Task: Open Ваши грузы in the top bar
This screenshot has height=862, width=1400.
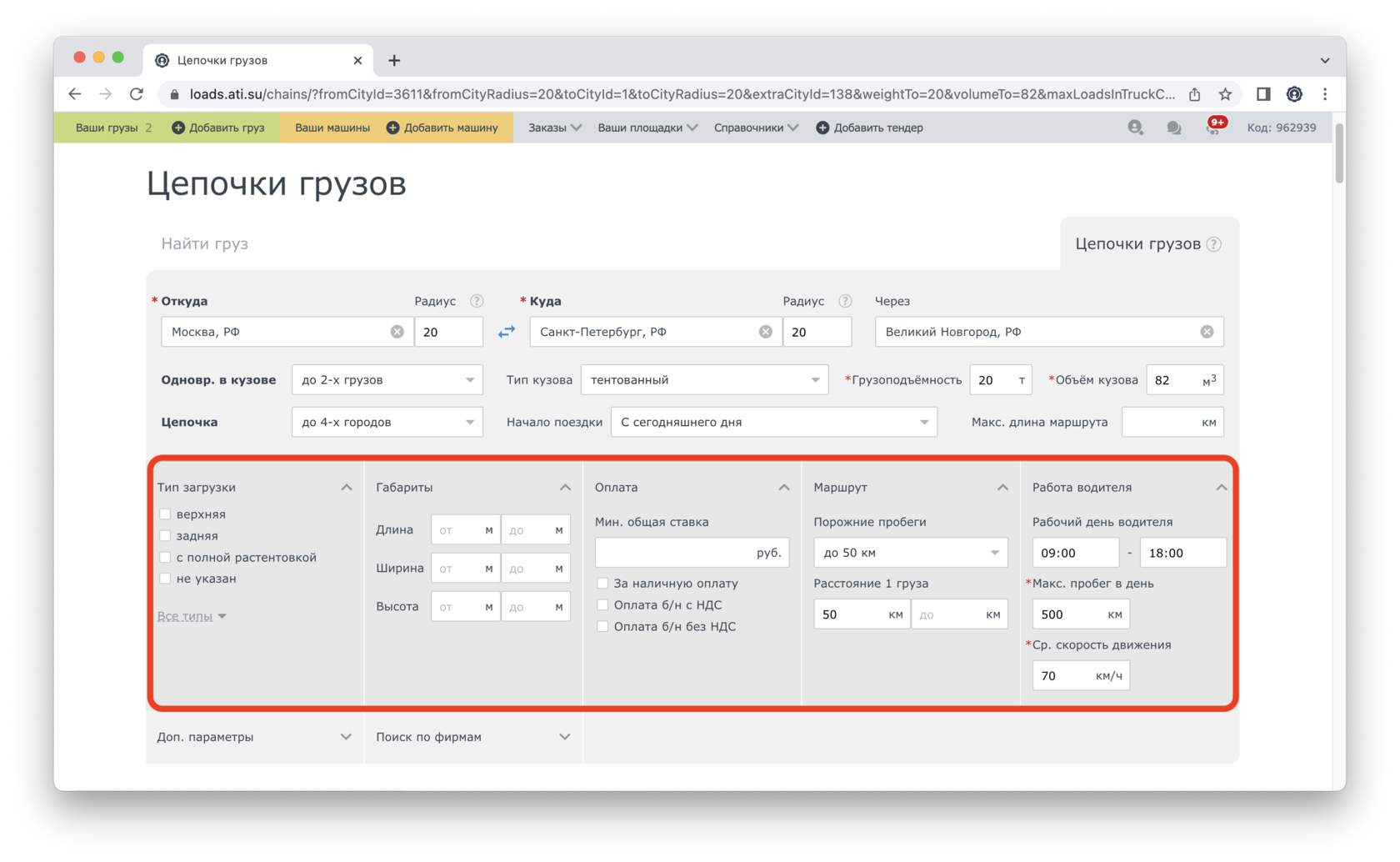Action: pyautogui.click(x=107, y=128)
